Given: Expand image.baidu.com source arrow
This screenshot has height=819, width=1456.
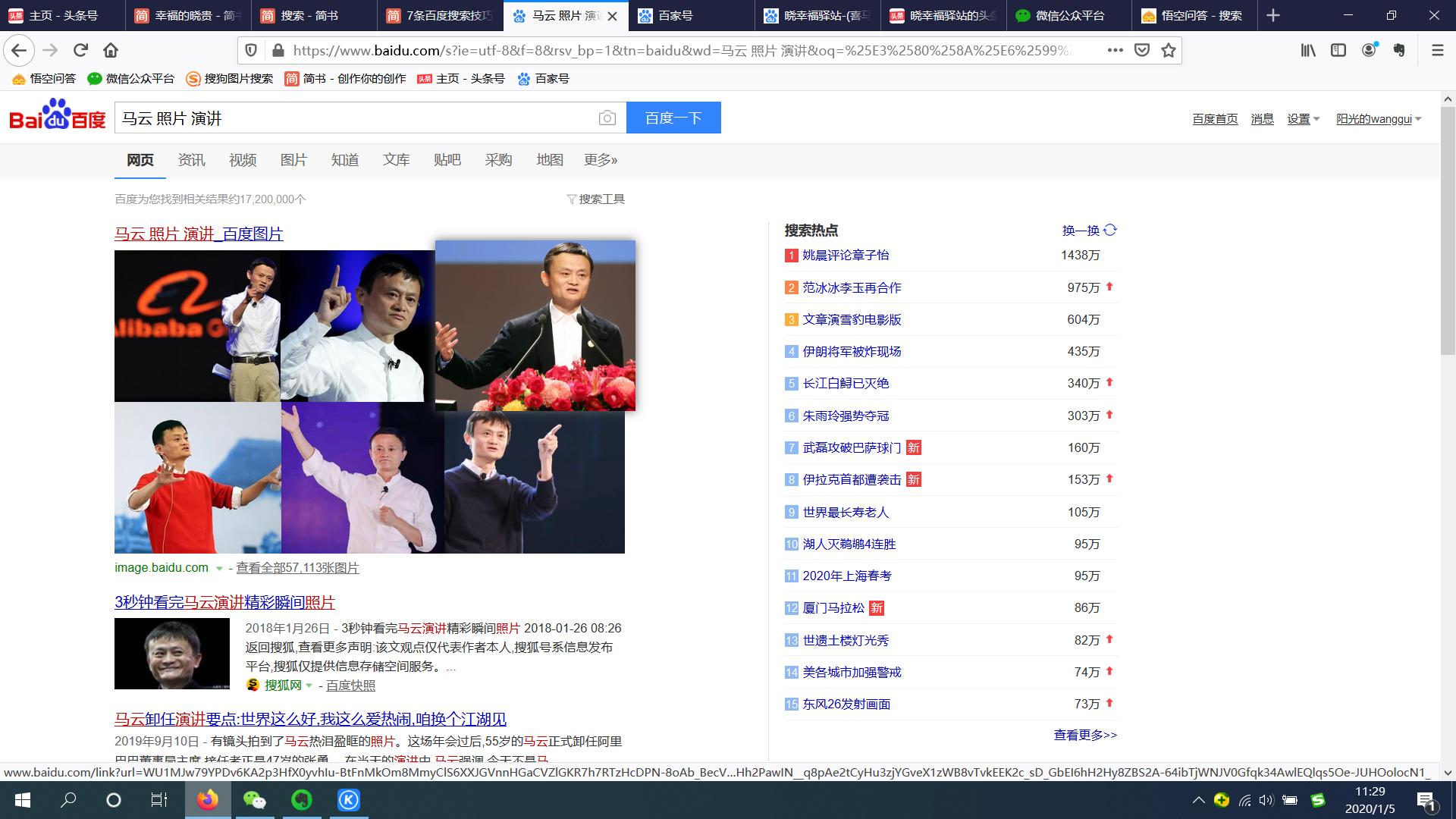Looking at the screenshot, I should coord(219,568).
